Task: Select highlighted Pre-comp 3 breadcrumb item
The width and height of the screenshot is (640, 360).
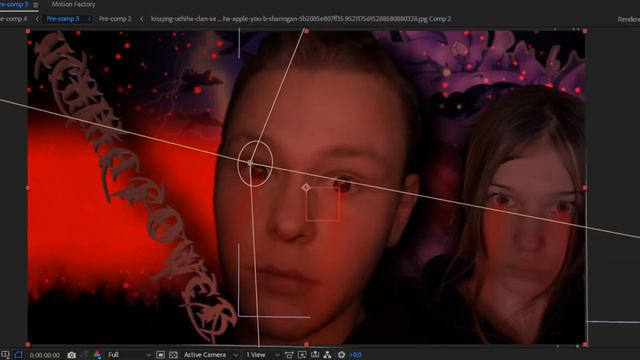Action: pyautogui.click(x=62, y=19)
